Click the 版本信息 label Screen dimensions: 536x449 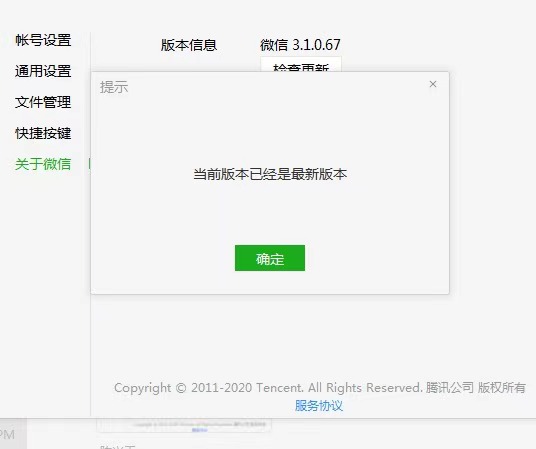coord(189,45)
